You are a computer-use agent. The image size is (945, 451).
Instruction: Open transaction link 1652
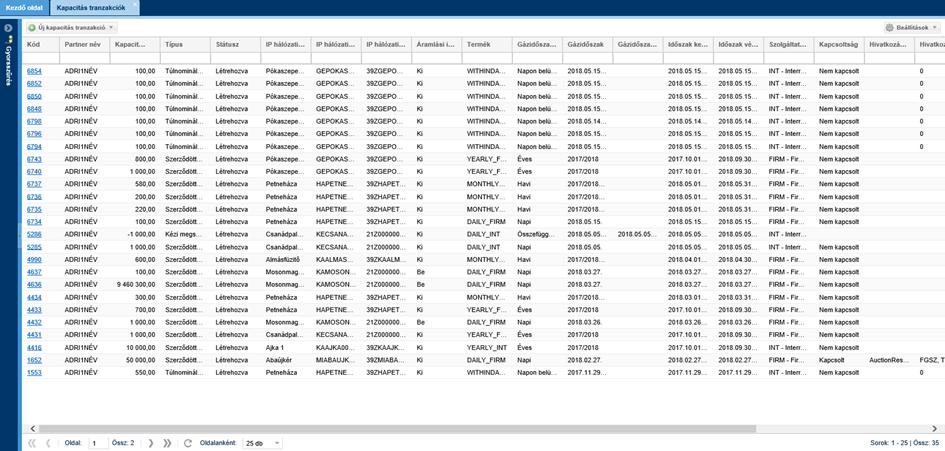34,359
